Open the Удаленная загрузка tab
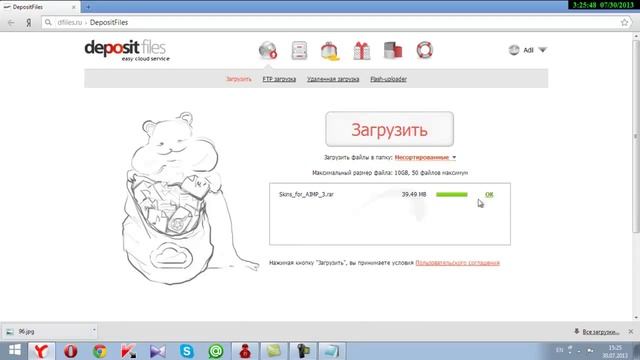The height and width of the screenshot is (360, 640). [333, 79]
